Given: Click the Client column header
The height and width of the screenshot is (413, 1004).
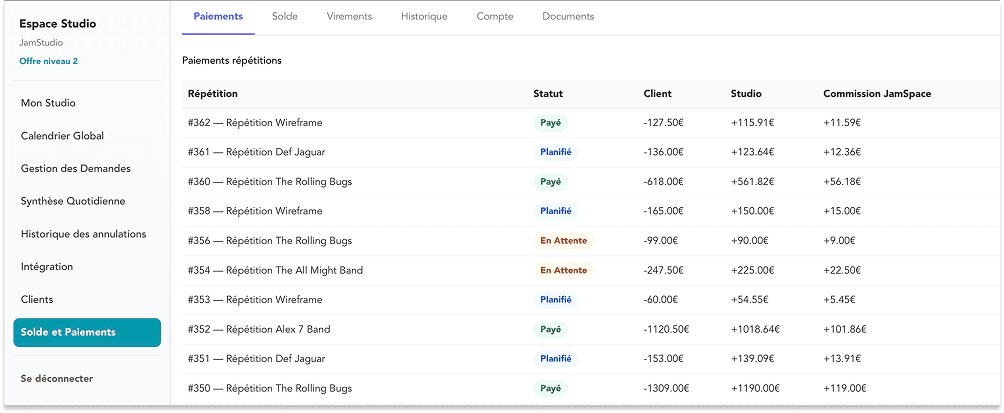Looking at the screenshot, I should pyautogui.click(x=658, y=94).
